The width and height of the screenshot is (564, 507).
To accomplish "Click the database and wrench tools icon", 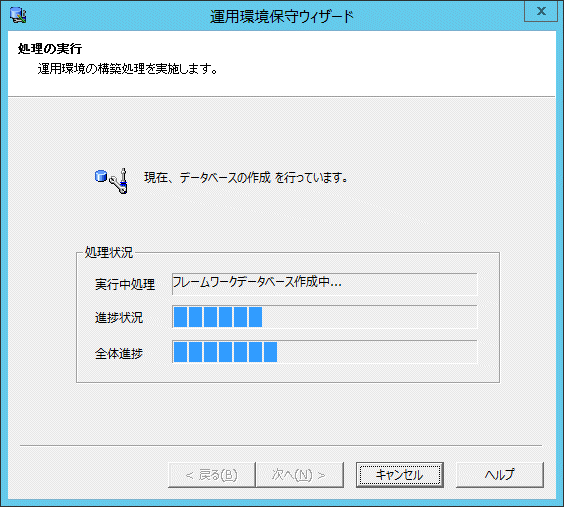I will 111,181.
